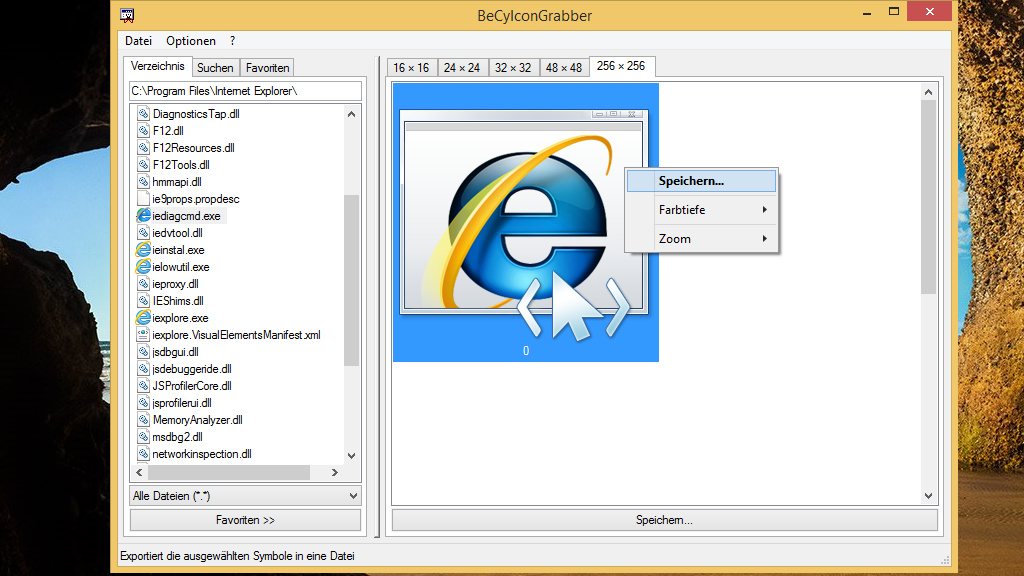The width and height of the screenshot is (1024, 576).
Task: Switch to the Favoriten tab
Action: [267, 67]
